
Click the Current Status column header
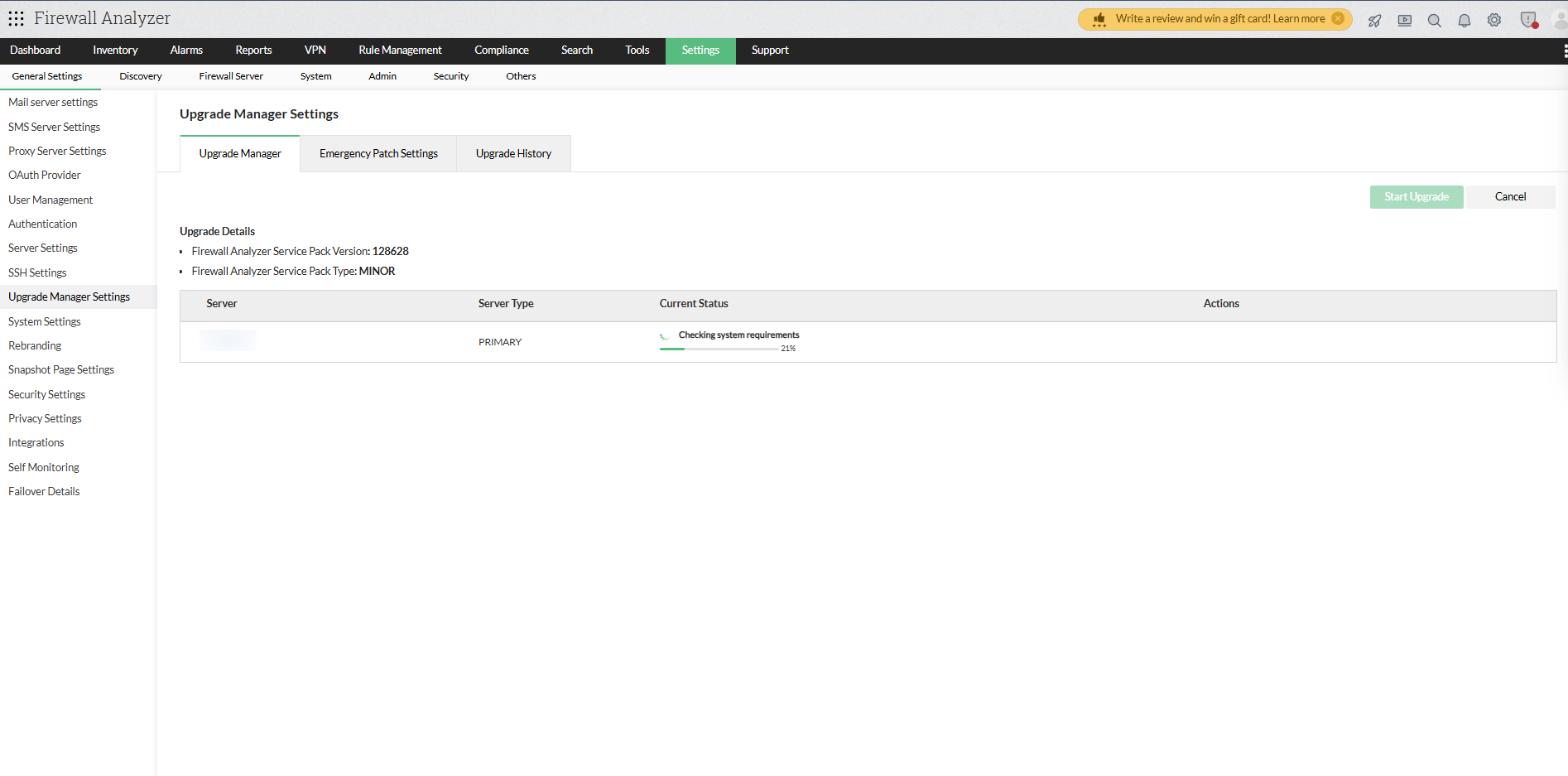point(694,304)
